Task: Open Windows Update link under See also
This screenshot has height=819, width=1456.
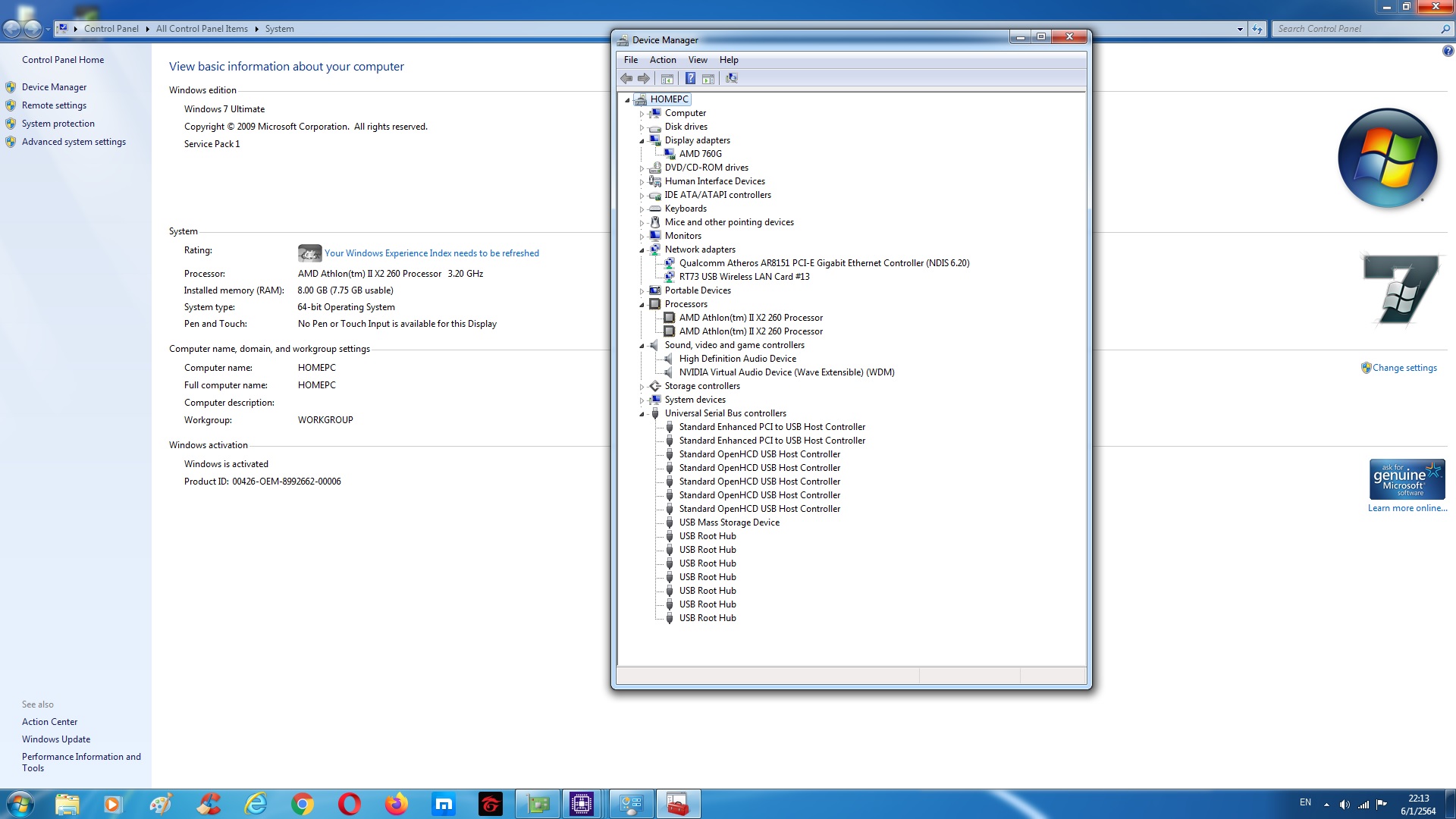Action: coord(56,739)
